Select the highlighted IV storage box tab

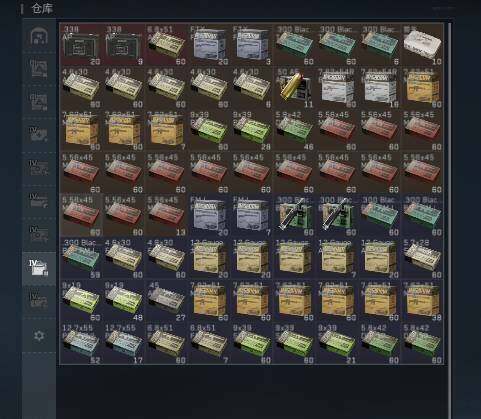39,269
